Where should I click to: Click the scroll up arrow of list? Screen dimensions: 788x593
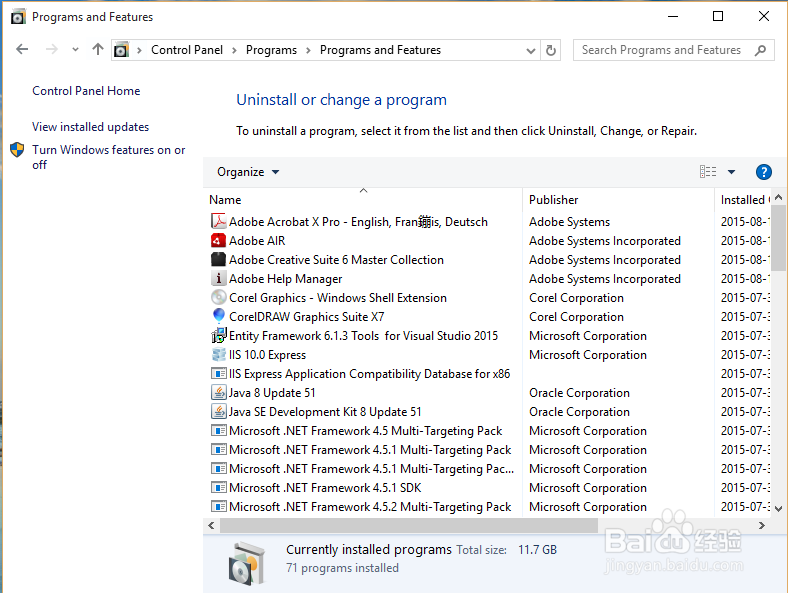(778, 197)
